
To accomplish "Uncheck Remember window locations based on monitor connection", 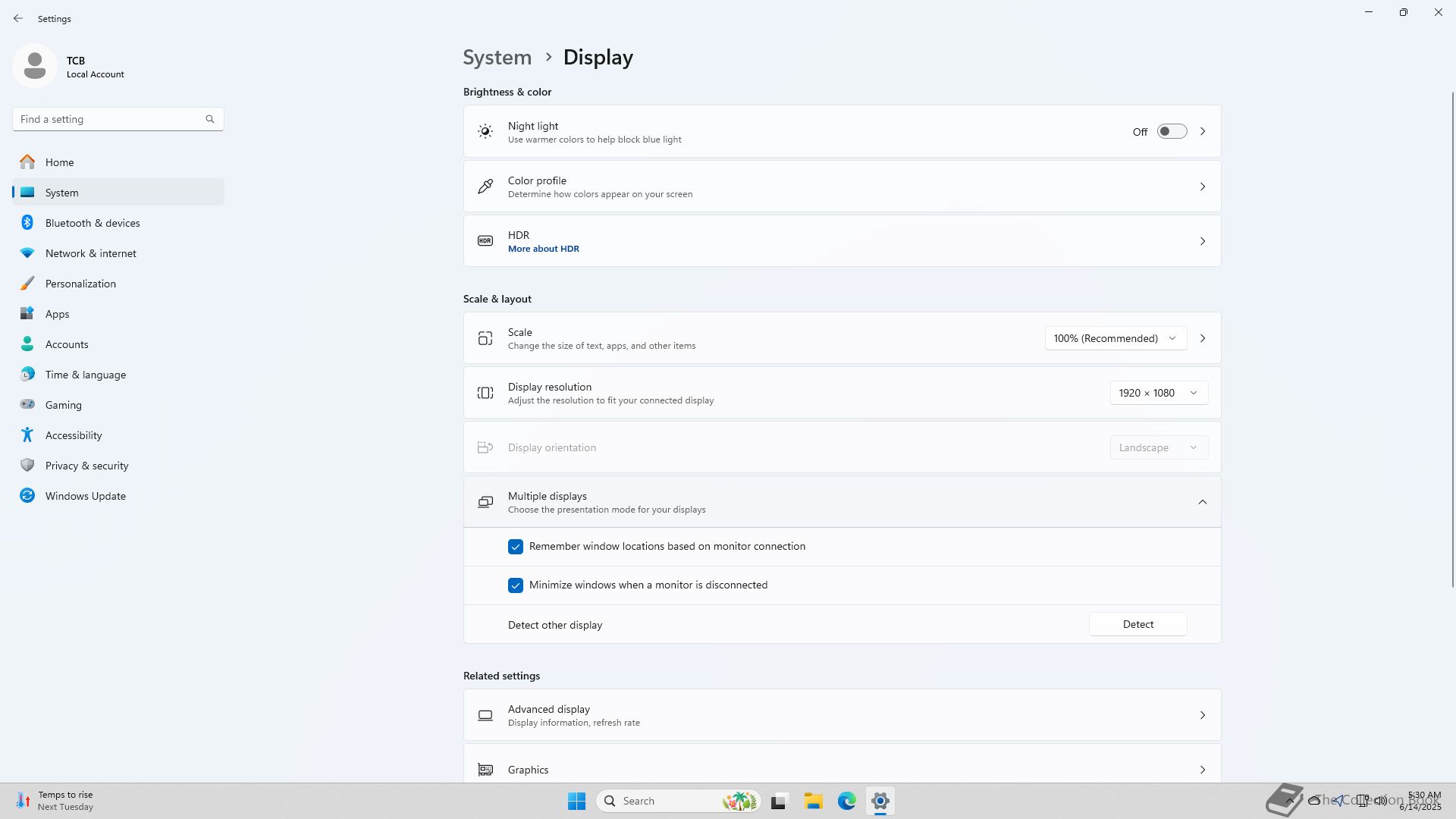I will [516, 547].
